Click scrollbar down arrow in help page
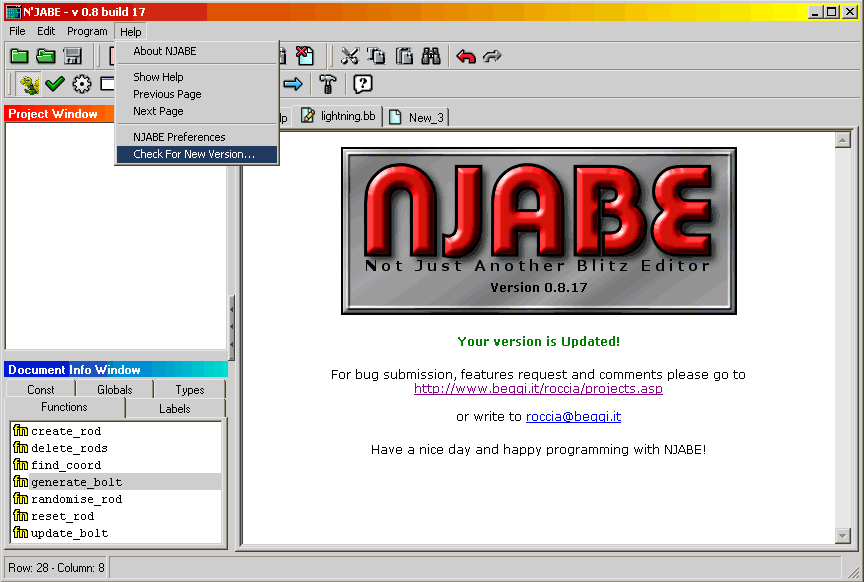The image size is (864, 582). coord(843,535)
